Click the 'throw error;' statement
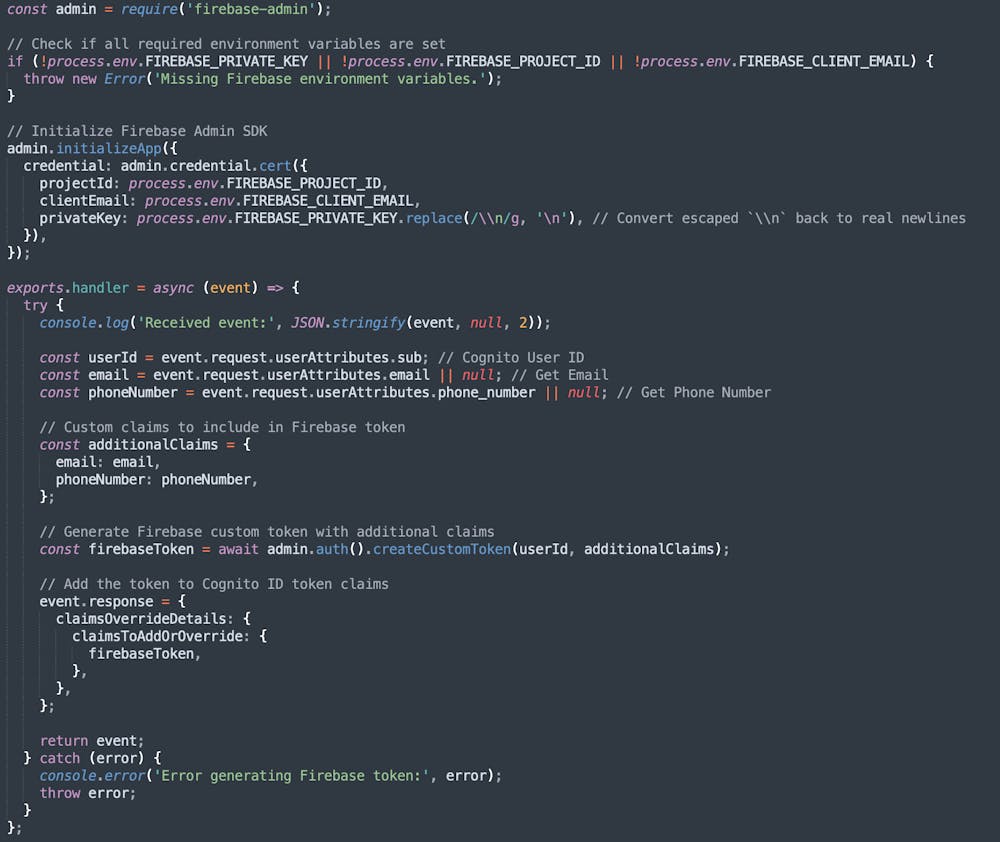This screenshot has height=842, width=1000. tap(87, 793)
